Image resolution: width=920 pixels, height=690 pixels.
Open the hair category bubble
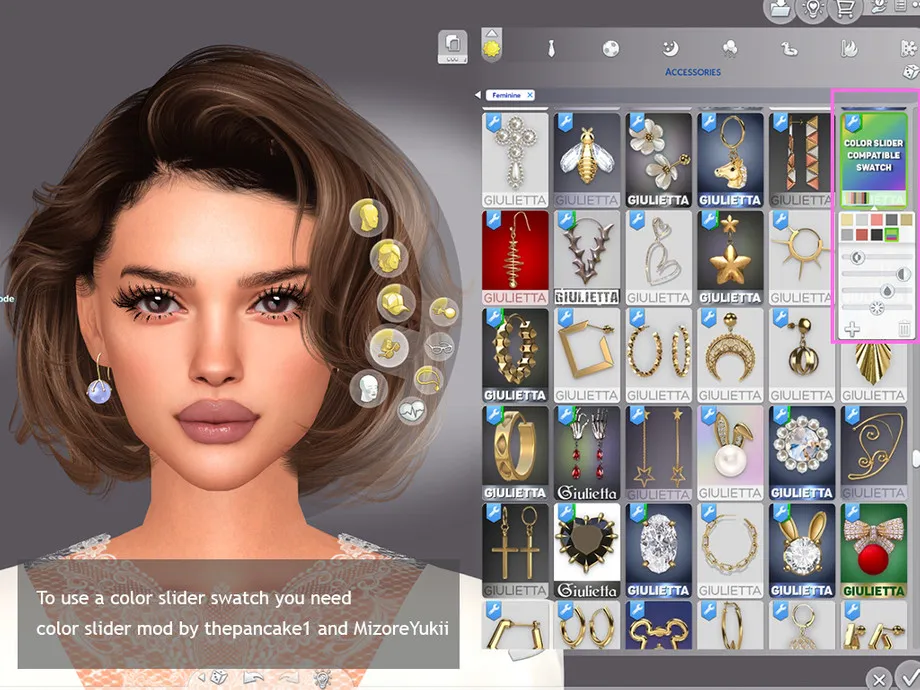point(388,258)
